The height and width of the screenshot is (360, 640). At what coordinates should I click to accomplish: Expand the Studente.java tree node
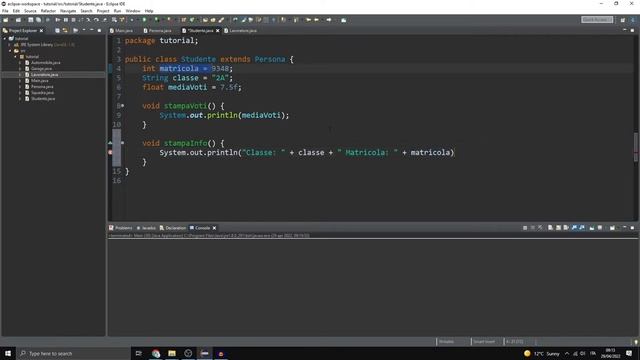click(20, 99)
